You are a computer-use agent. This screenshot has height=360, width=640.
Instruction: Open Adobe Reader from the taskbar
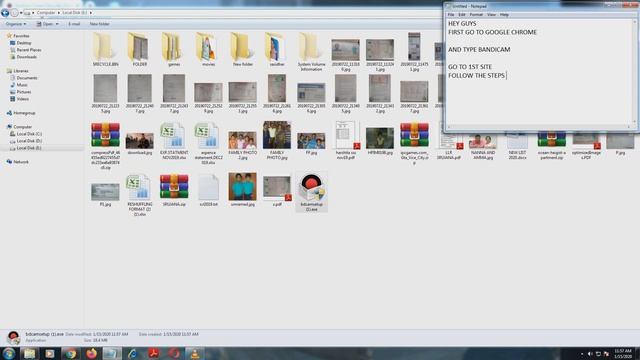[153, 353]
